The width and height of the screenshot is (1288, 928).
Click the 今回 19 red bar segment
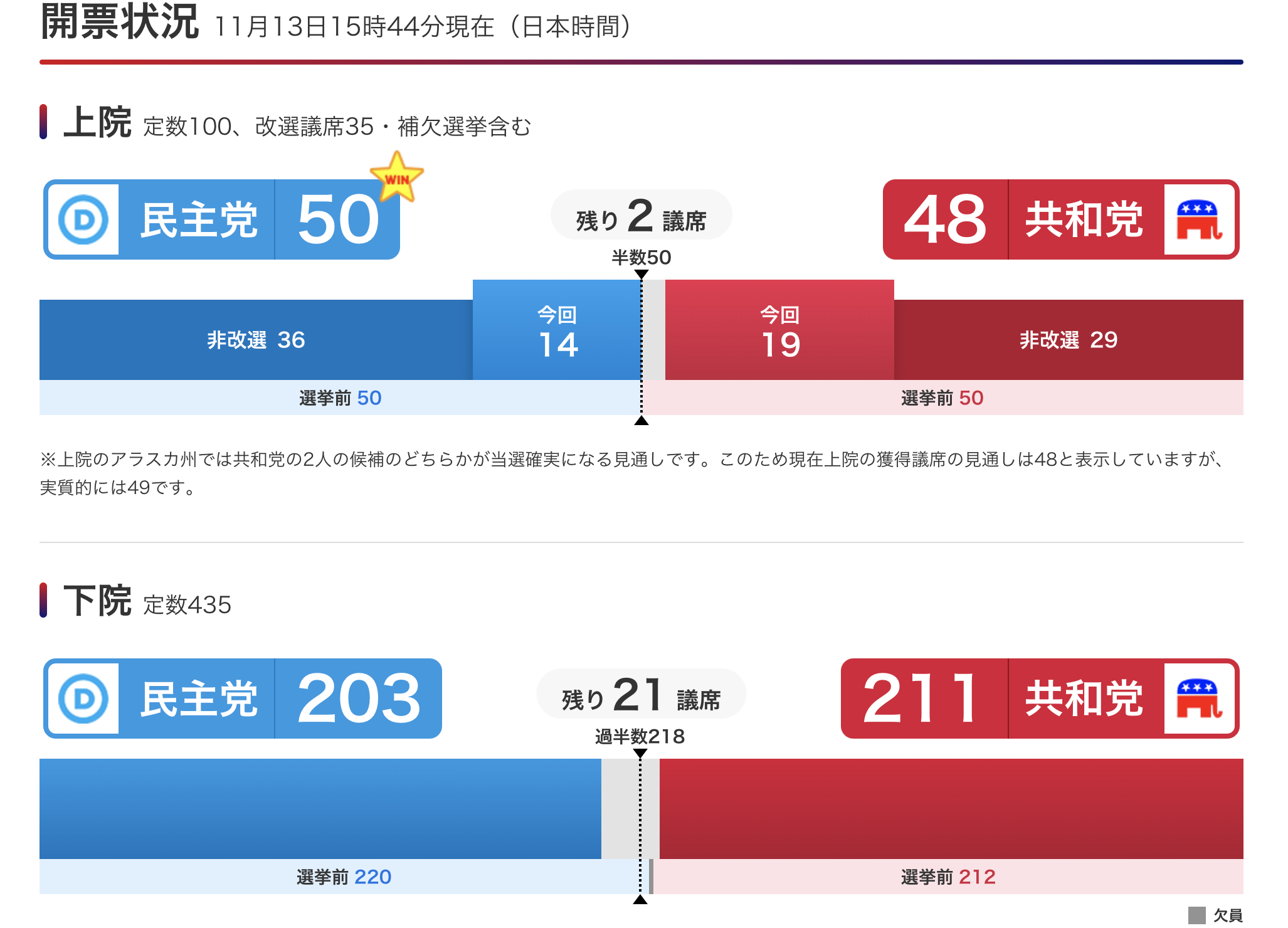pos(779,331)
